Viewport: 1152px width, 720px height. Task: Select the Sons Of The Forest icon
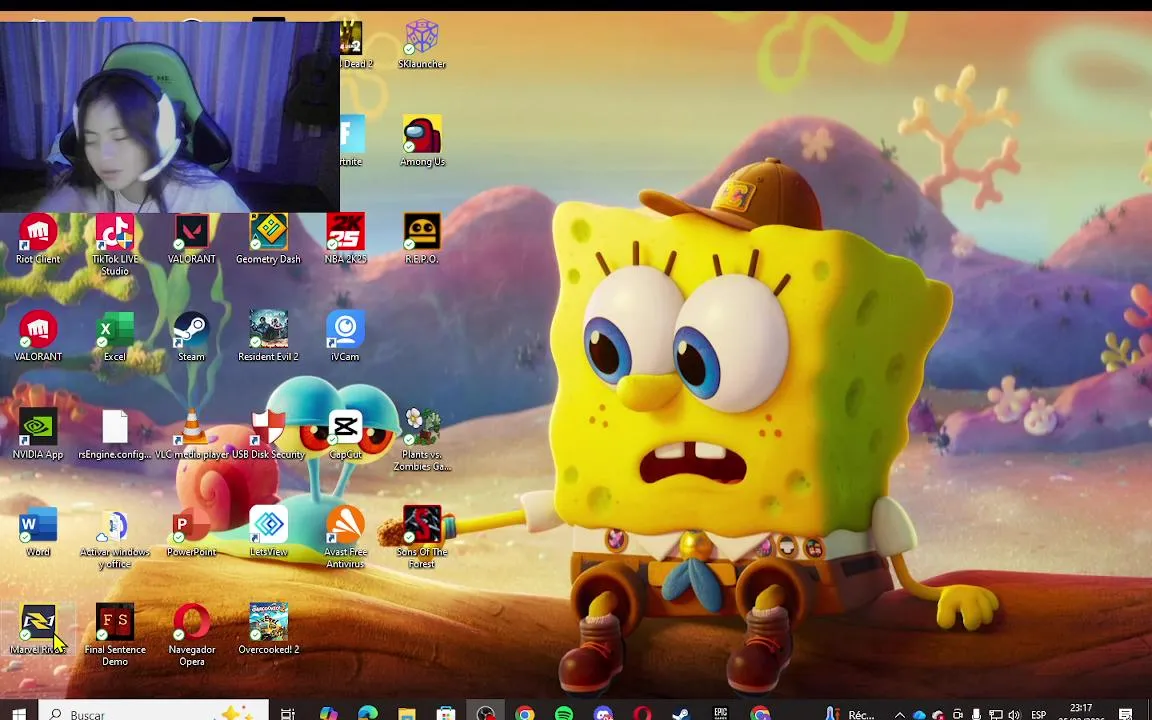pos(422,538)
